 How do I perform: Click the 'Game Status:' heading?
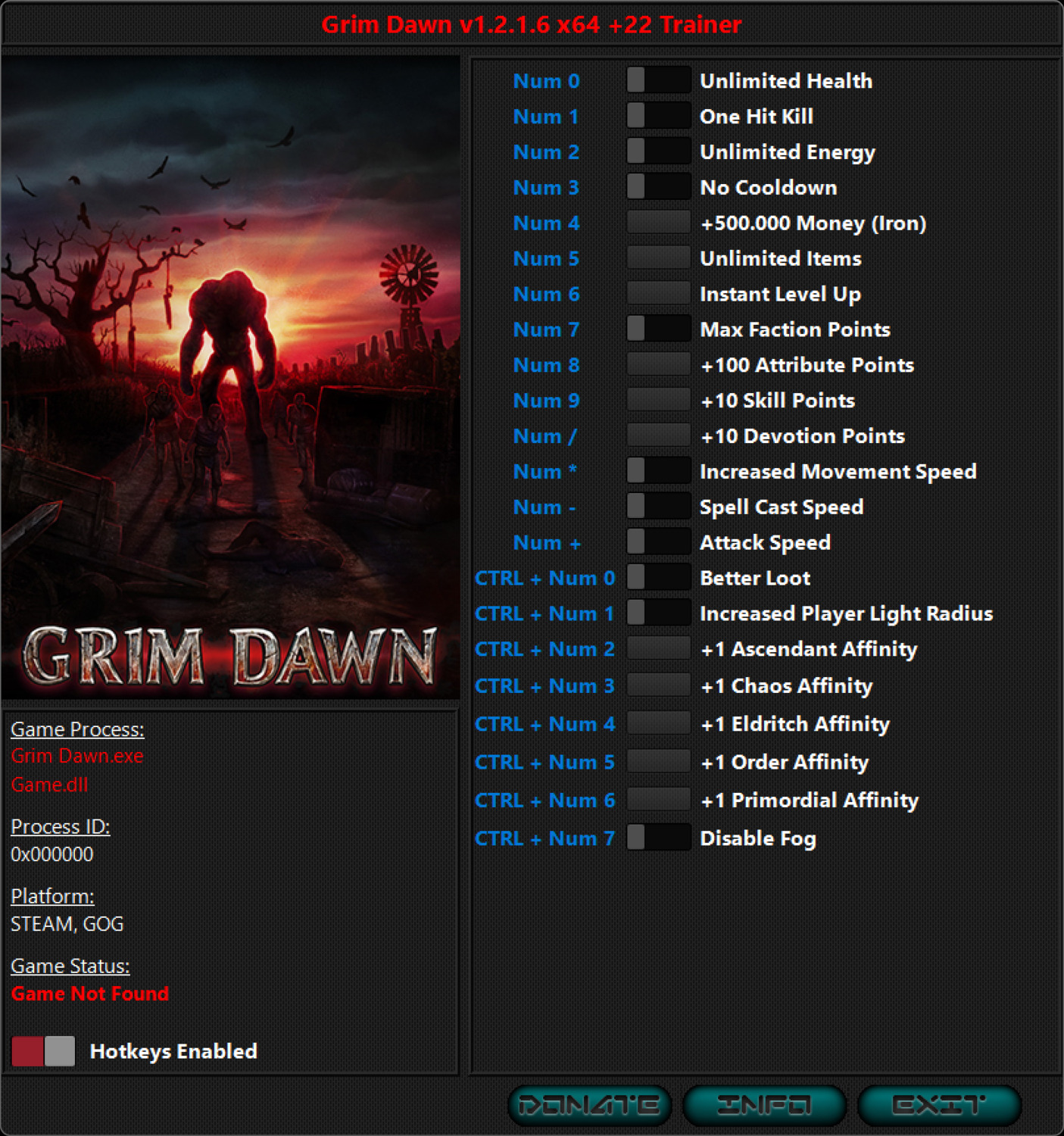70,966
